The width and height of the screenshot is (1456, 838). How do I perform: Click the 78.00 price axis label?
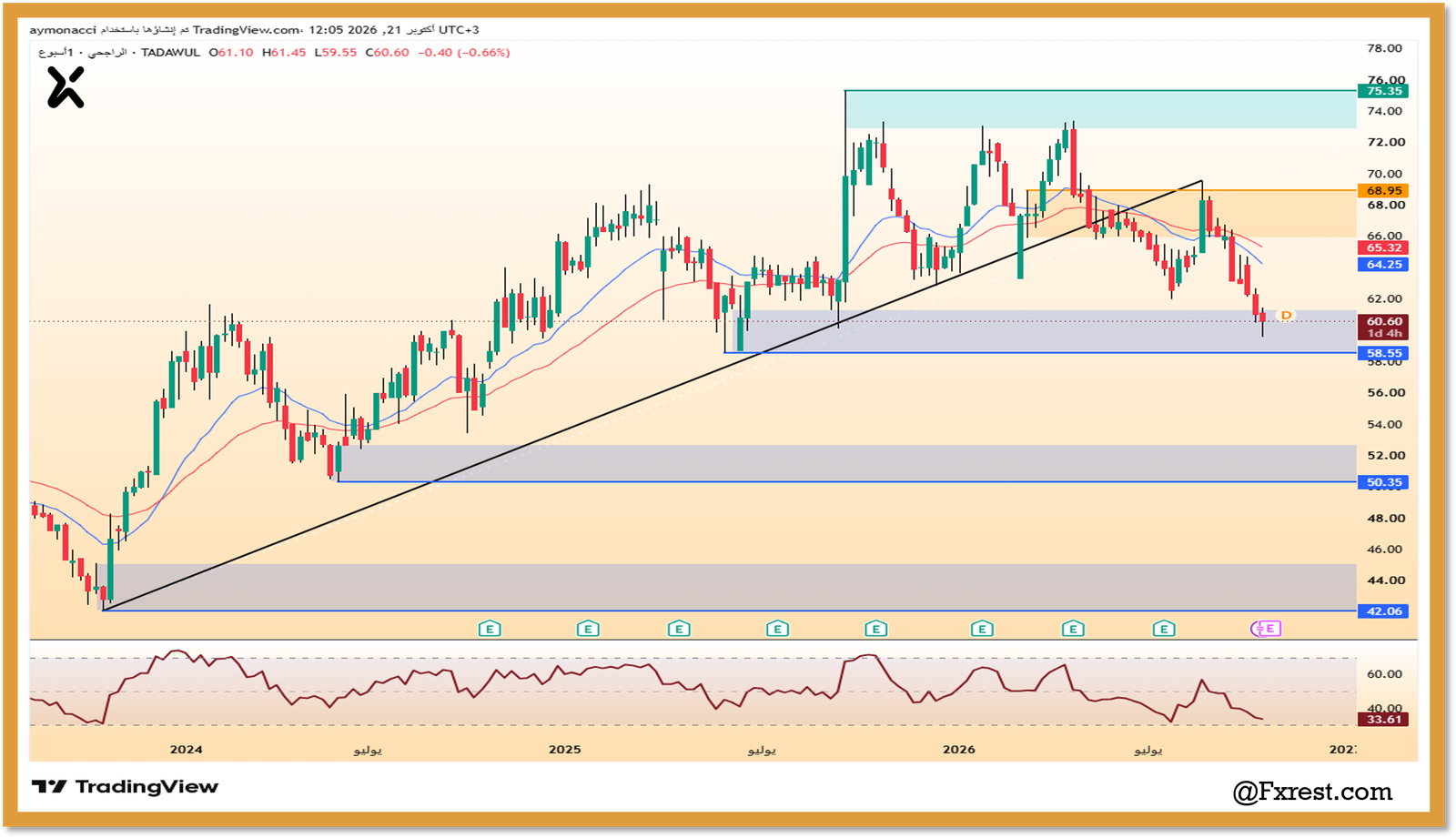tap(1385, 48)
